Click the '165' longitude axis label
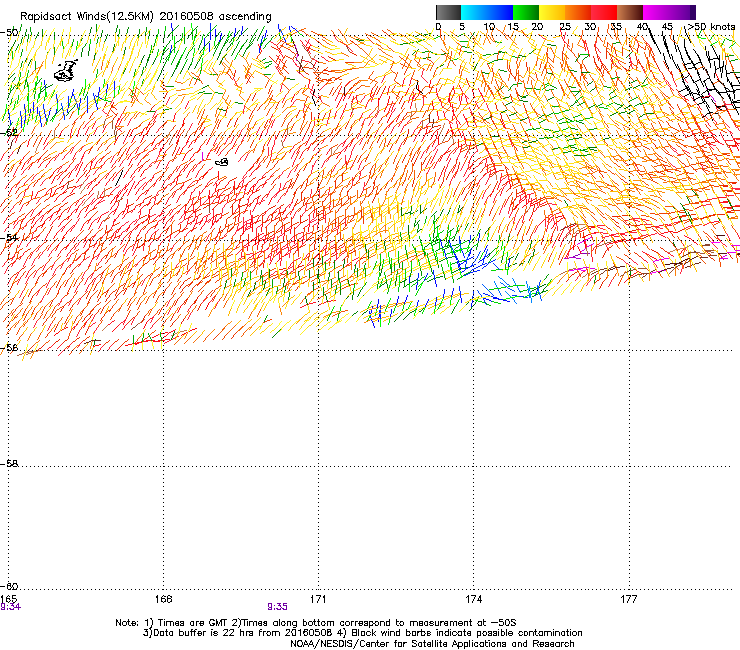The height and width of the screenshot is (650, 740). click(x=8, y=599)
